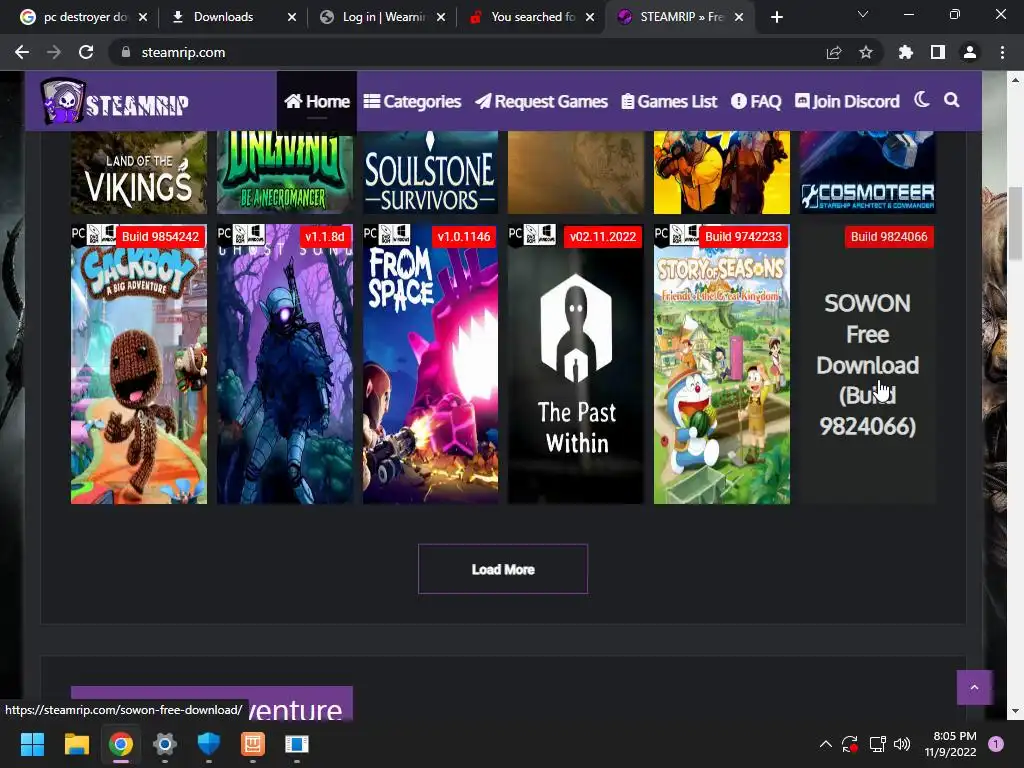Close the Downloads tab
Viewport: 1024px width, 768px height.
[292, 17]
